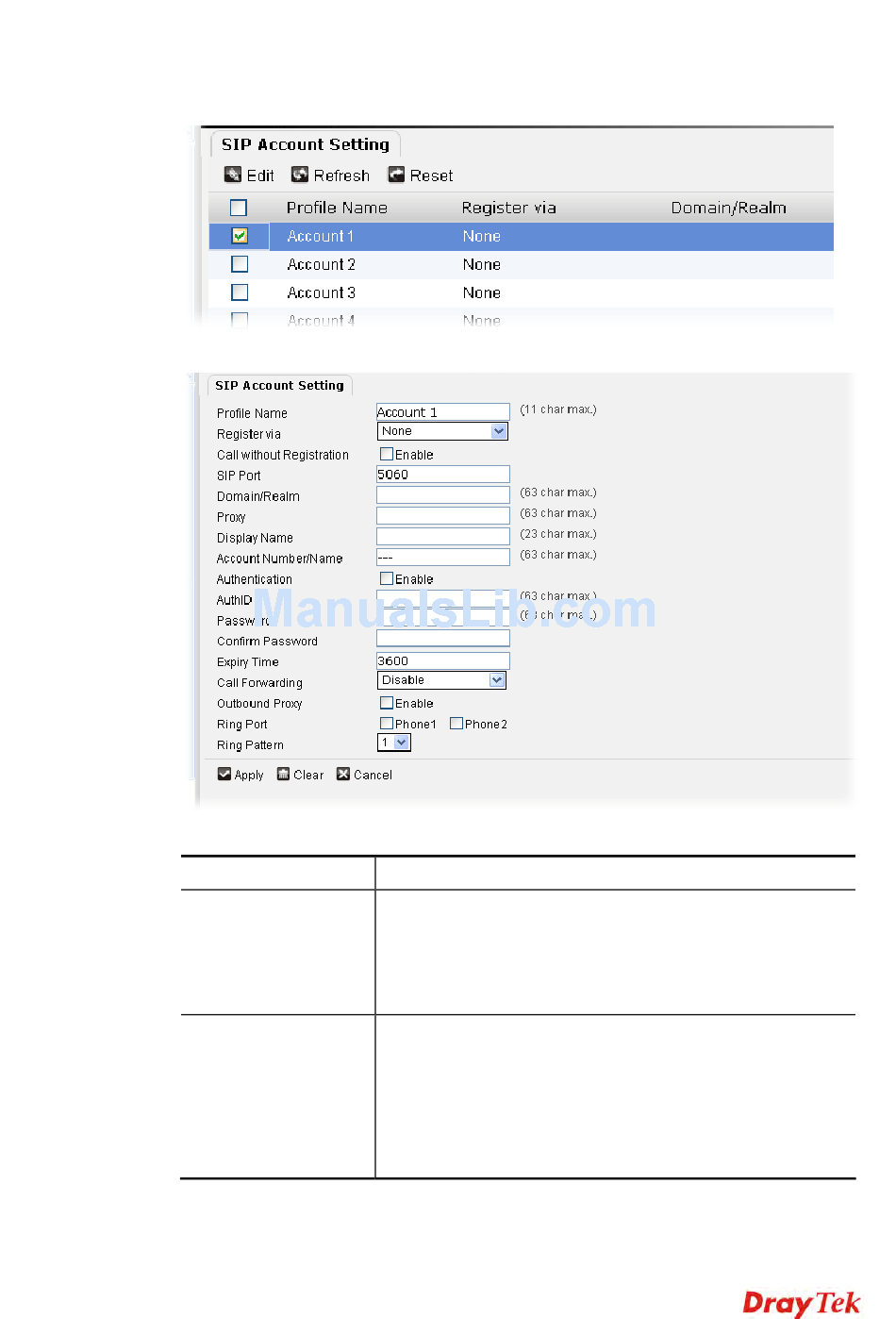Click the None value for Account 1
The height and width of the screenshot is (1319, 896).
[481, 236]
